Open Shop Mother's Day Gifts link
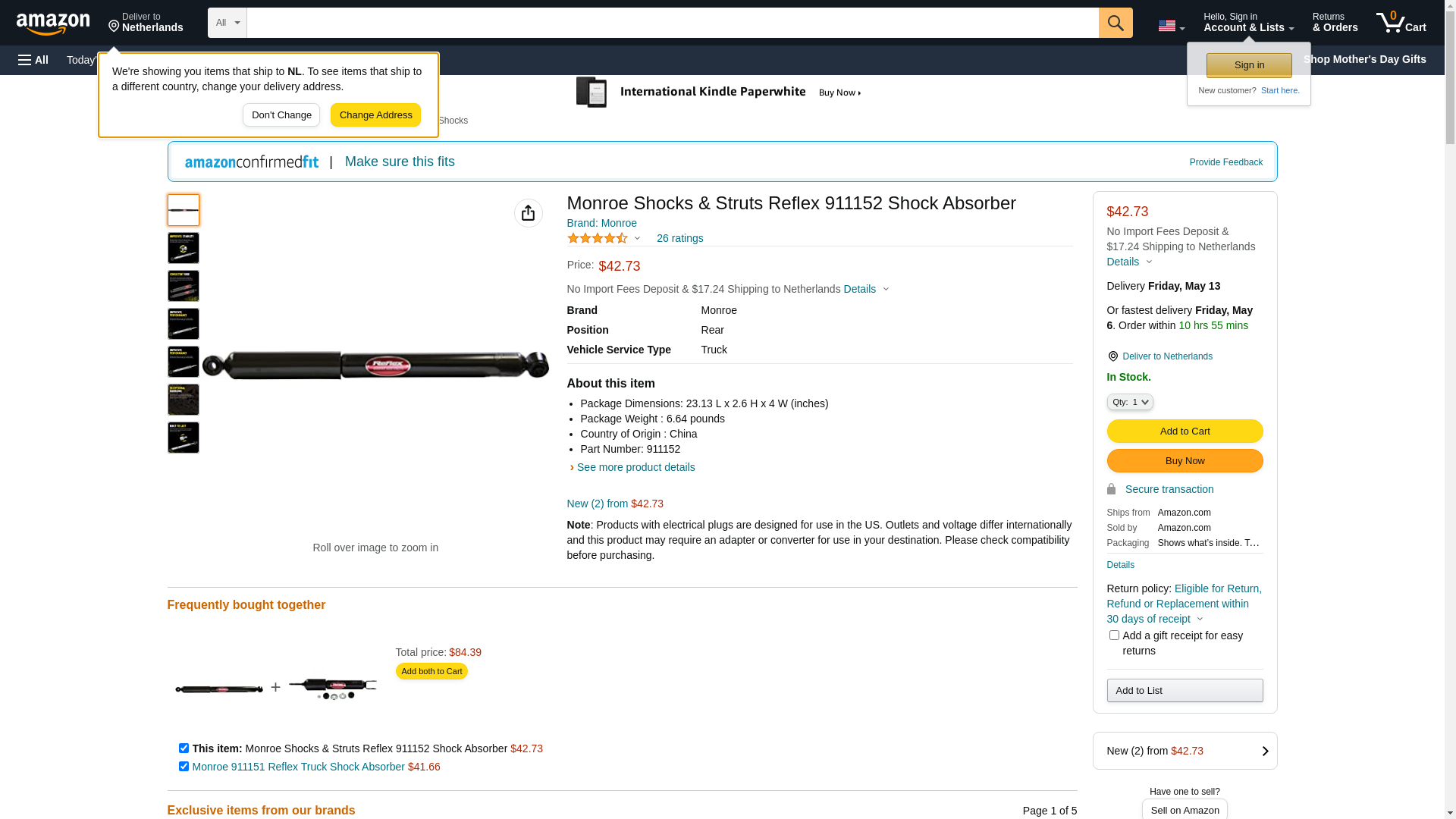Image resolution: width=1456 pixels, height=819 pixels. pyautogui.click(x=1363, y=59)
